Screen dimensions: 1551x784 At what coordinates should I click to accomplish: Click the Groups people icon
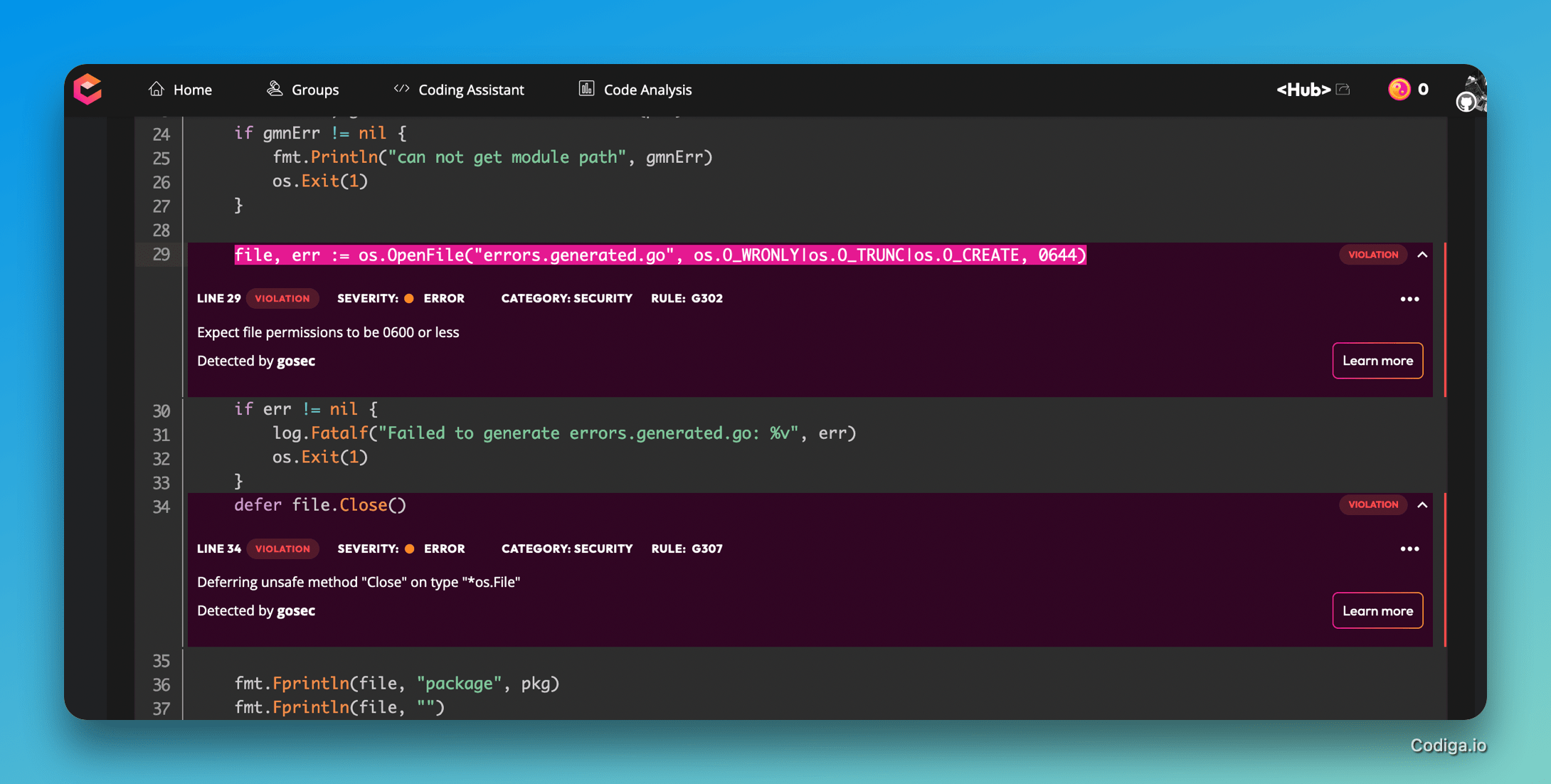[x=275, y=88]
